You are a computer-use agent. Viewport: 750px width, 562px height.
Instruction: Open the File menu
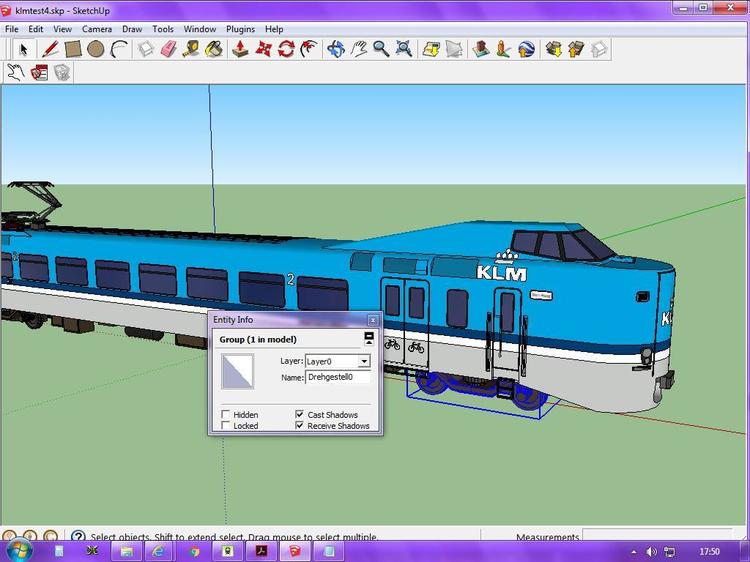tap(11, 29)
